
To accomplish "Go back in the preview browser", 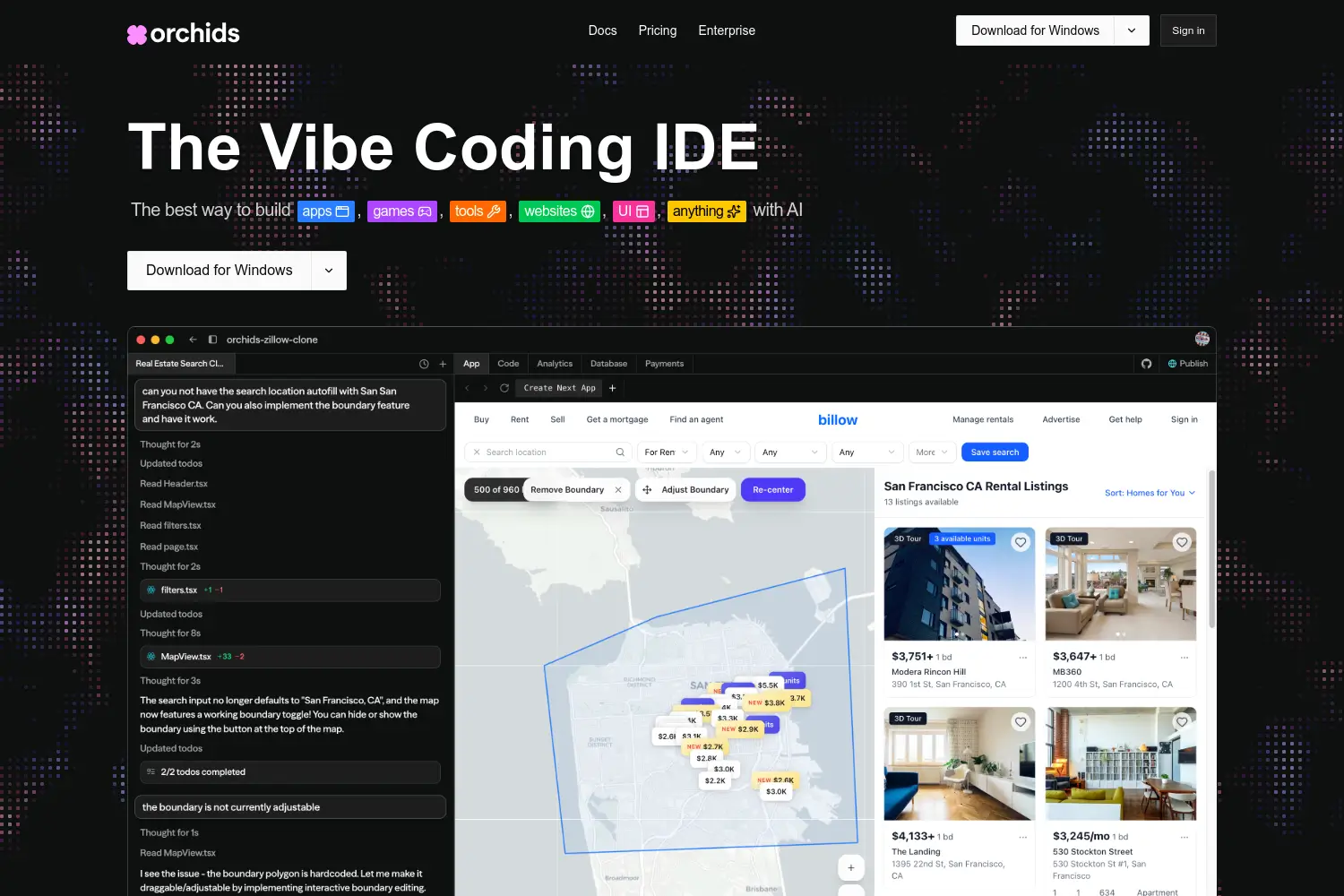I will [467, 388].
